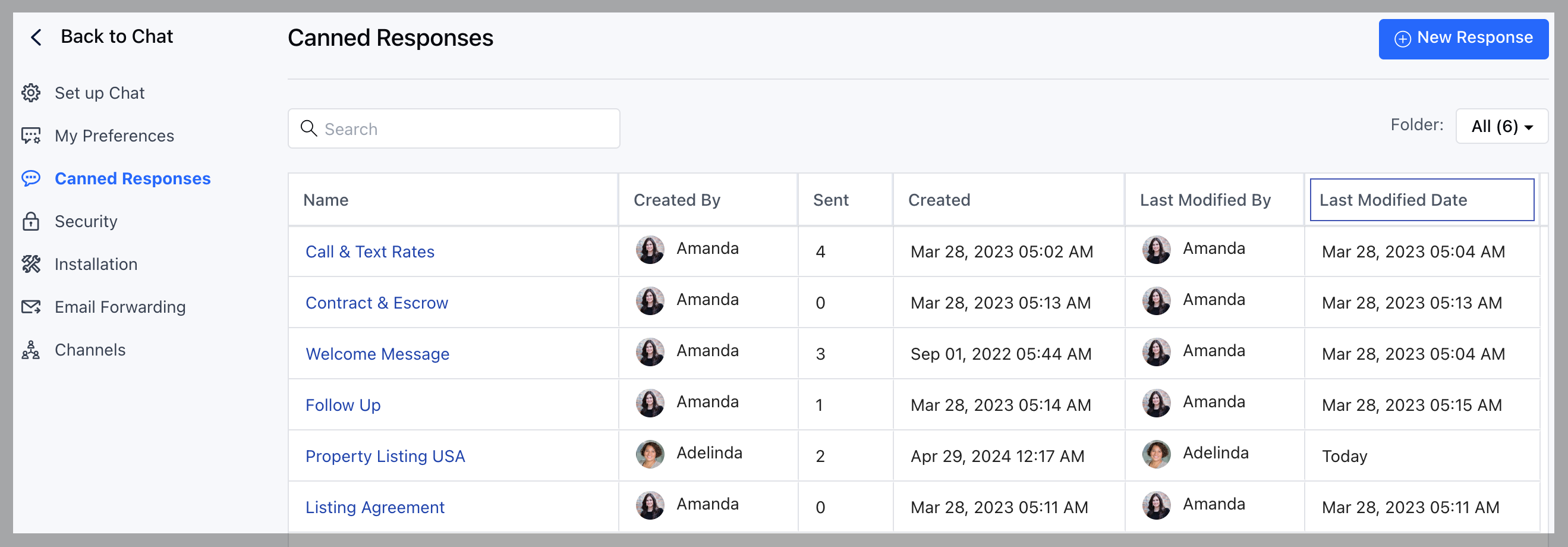Click the Security padlock icon
Viewport: 1568px width, 547px height.
pyautogui.click(x=30, y=221)
